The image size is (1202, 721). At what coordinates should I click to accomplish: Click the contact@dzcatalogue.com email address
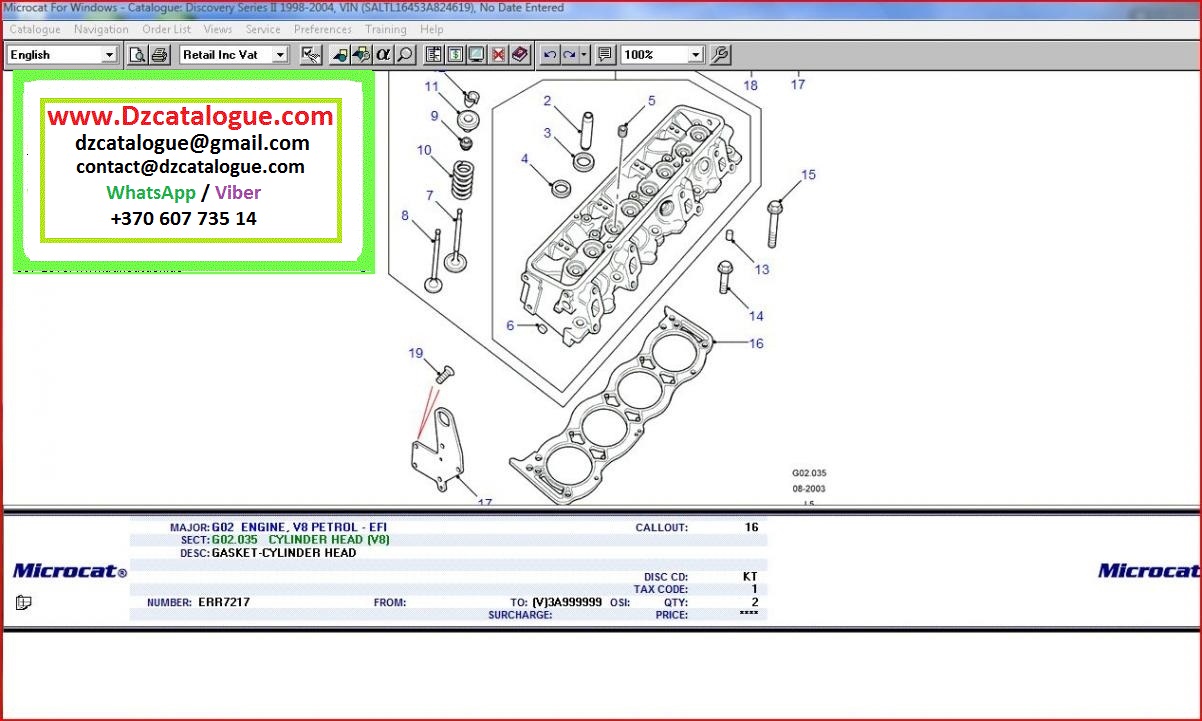coord(190,167)
